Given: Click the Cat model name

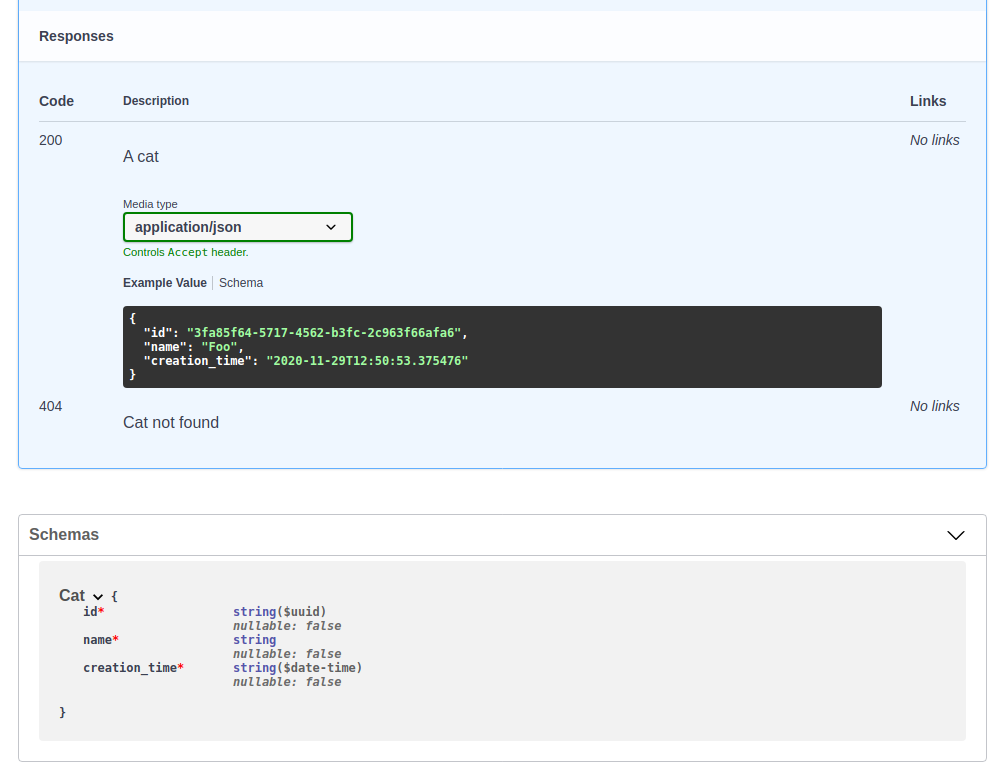Looking at the screenshot, I should tap(70, 595).
